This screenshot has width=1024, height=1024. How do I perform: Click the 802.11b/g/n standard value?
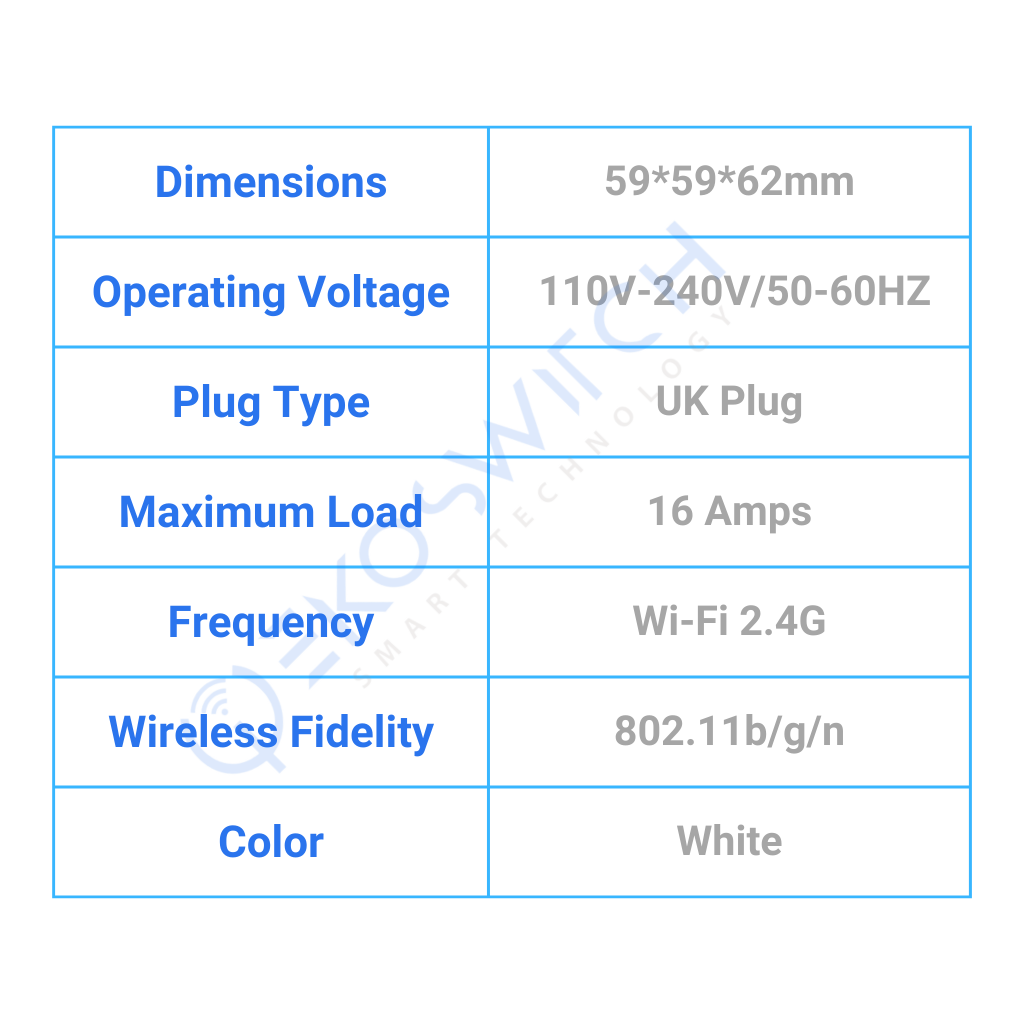click(729, 732)
